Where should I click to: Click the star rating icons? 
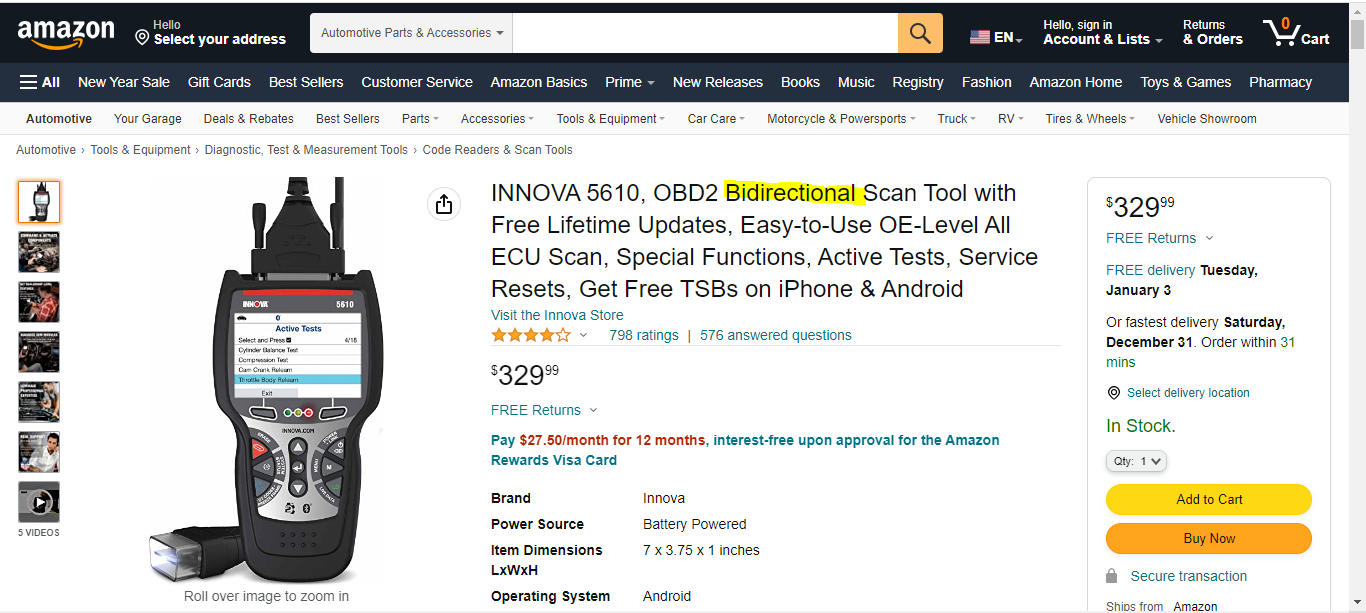(531, 335)
